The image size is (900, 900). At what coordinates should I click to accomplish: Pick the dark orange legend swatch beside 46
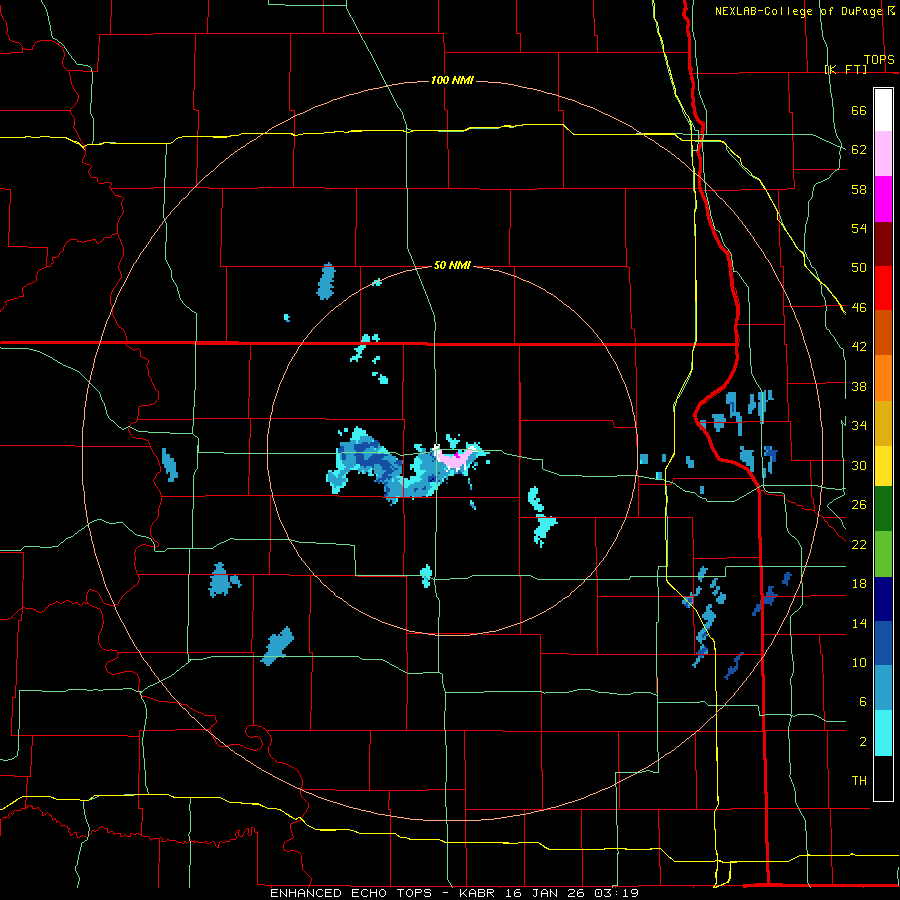point(883,333)
